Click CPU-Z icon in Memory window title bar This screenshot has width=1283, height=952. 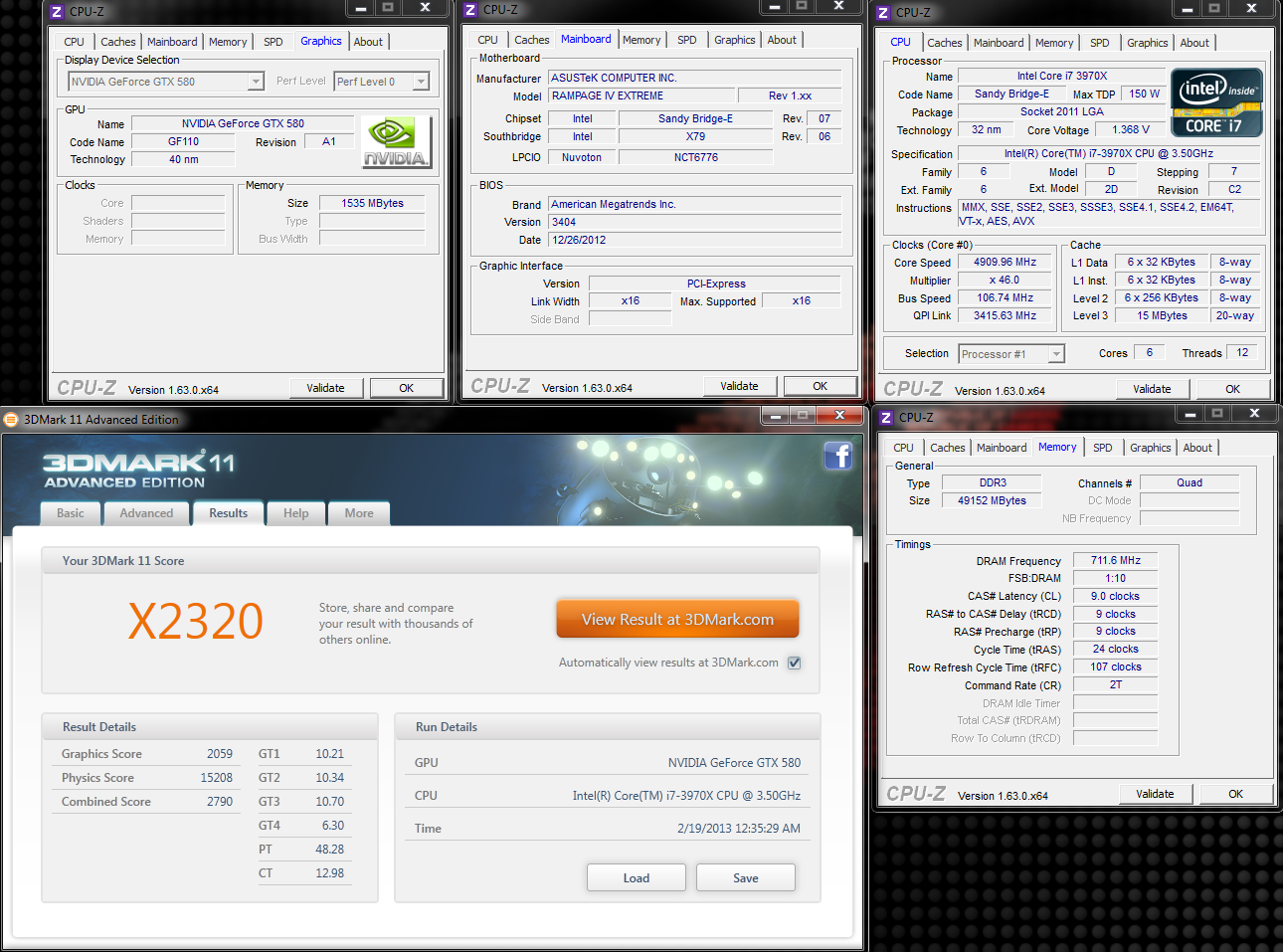[886, 418]
